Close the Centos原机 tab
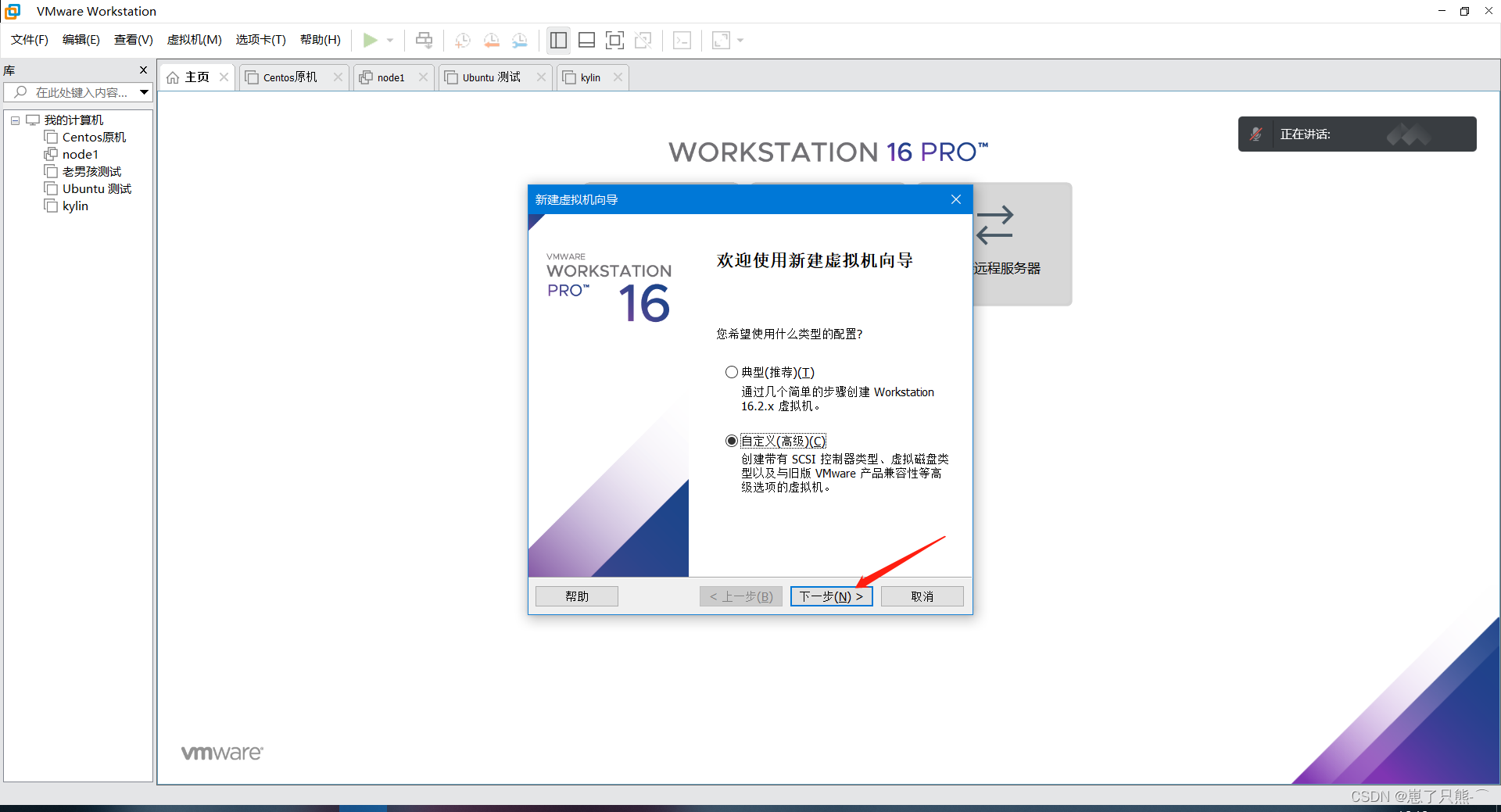This screenshot has height=812, width=1501. click(338, 77)
